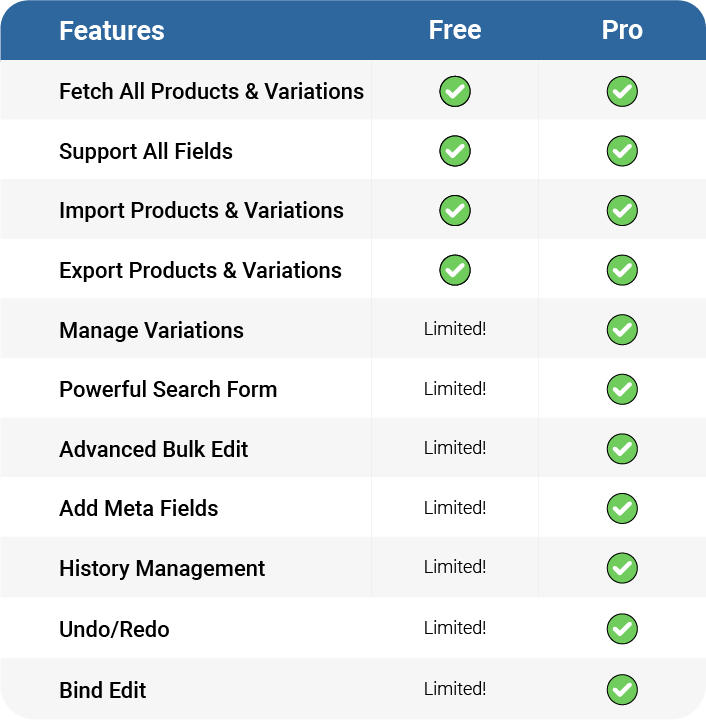Click the Limited! label for Add Meta Fields
706x720 pixels.
(x=454, y=508)
